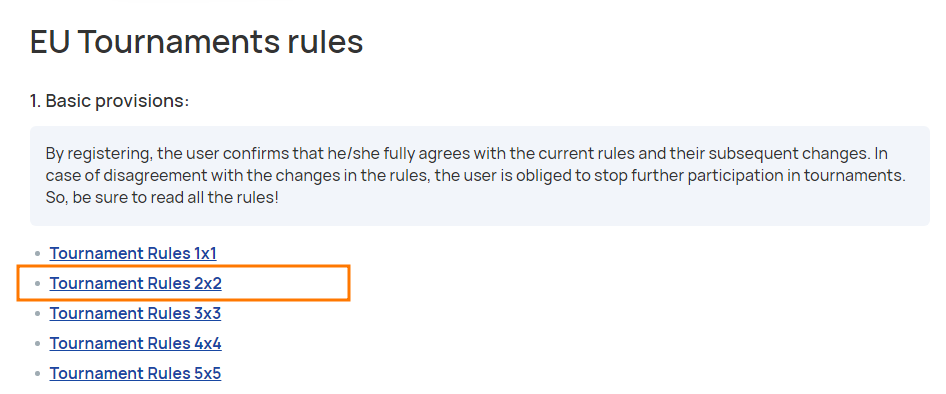This screenshot has height=394, width=946.
Task: Click '5x5' in the last rules link
Action: point(208,373)
